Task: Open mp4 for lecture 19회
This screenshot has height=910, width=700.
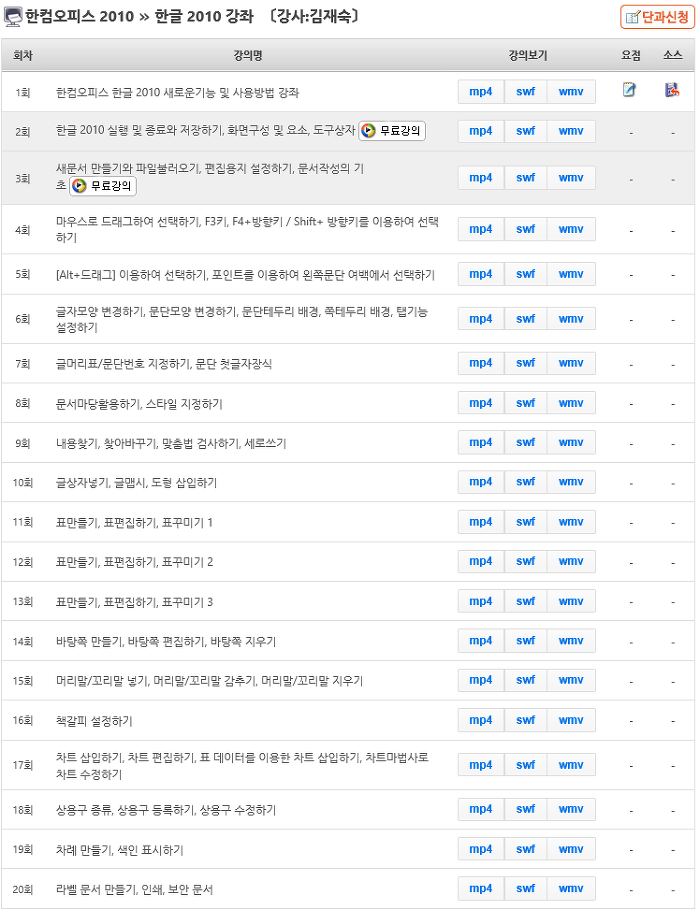Action: click(481, 849)
